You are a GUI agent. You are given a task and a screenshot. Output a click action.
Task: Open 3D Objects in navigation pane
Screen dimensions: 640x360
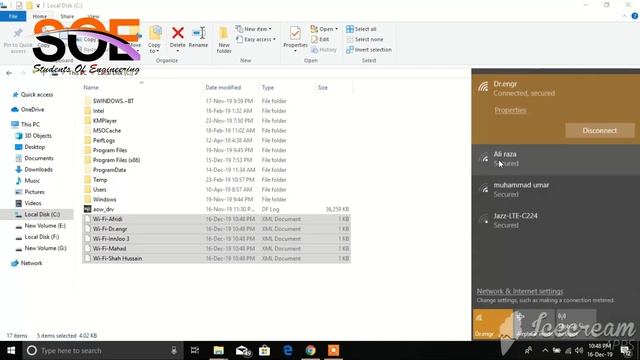pyautogui.click(x=34, y=136)
